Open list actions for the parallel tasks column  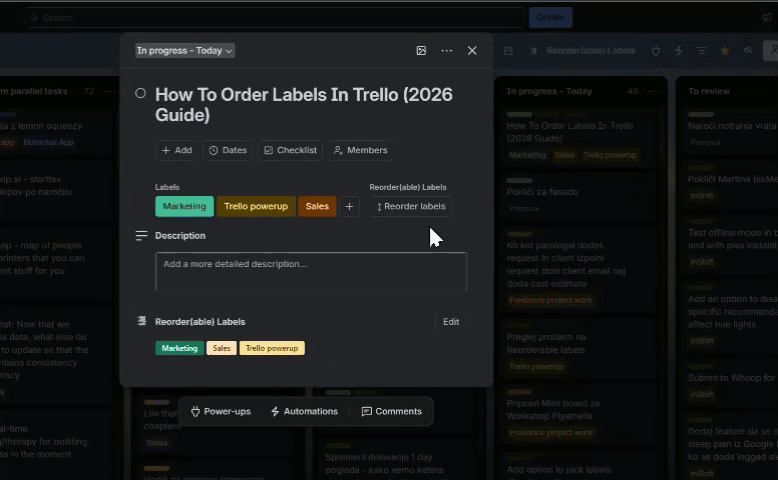(x=108, y=91)
